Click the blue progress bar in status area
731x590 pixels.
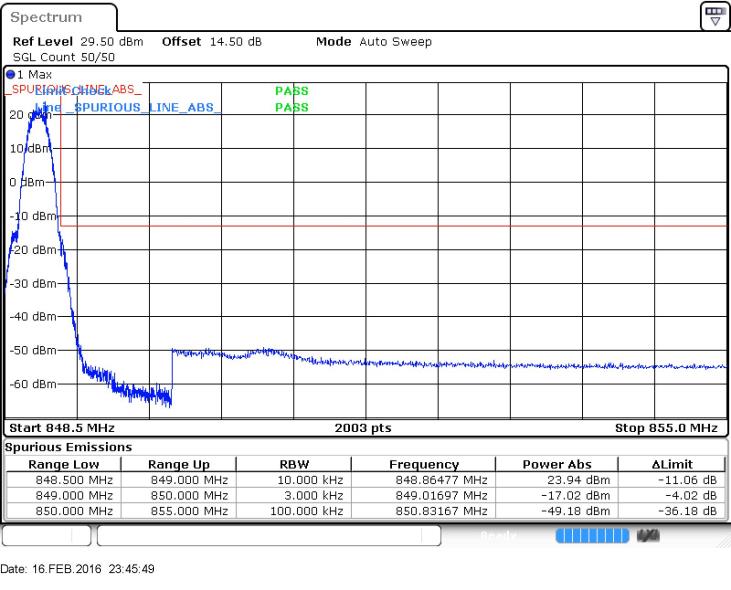click(592, 536)
